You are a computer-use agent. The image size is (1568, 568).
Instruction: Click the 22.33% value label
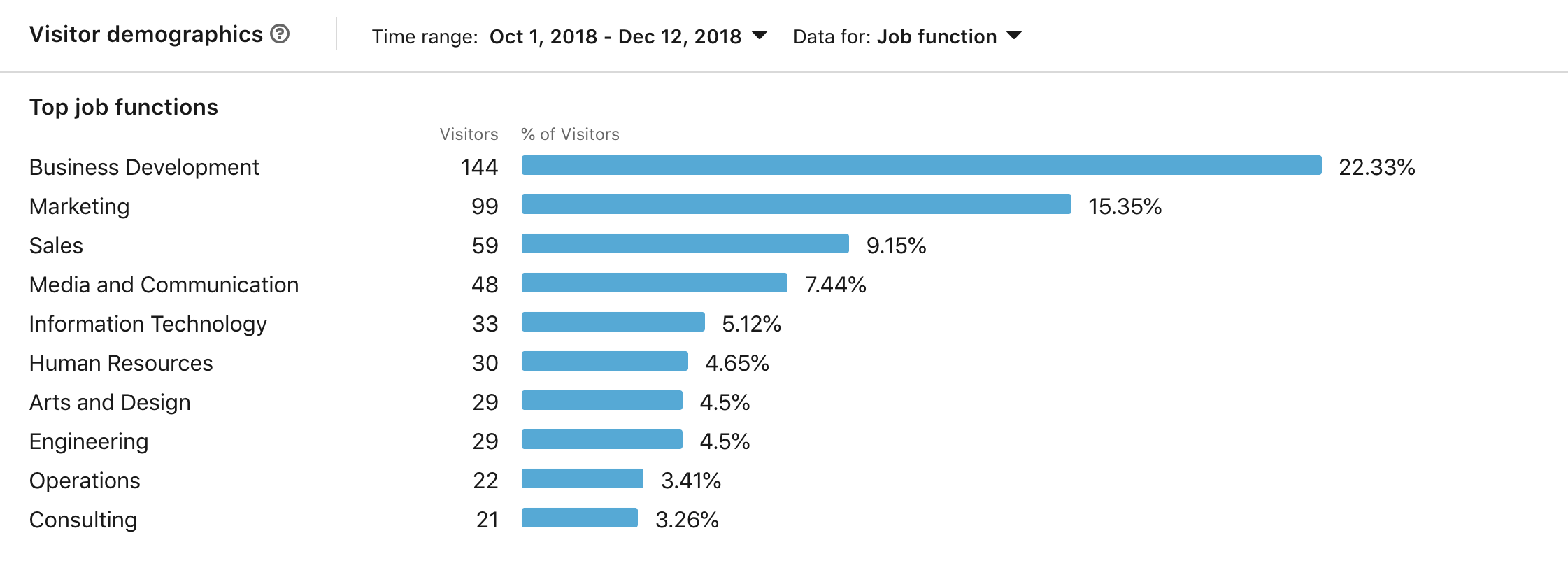[x=1376, y=167]
